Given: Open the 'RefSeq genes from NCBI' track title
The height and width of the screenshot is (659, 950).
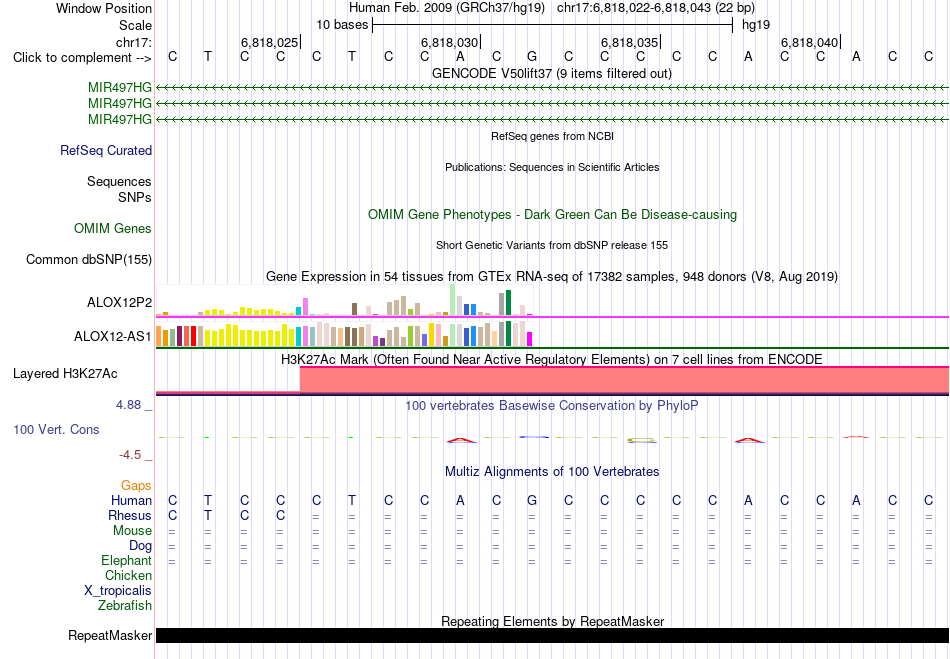Looking at the screenshot, I should tap(553, 136).
